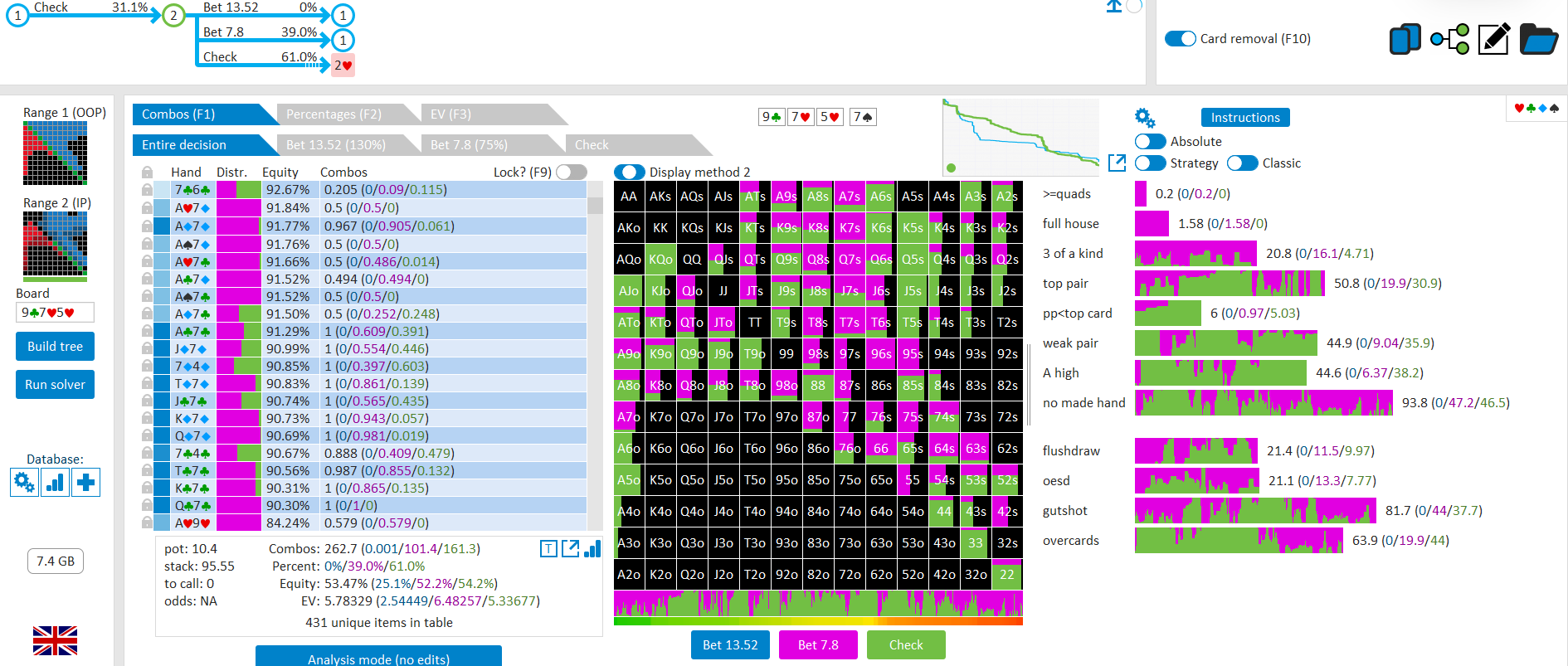Lock the 7♣6♣ hand row
Viewport: 1568px width, 666px height.
click(147, 190)
